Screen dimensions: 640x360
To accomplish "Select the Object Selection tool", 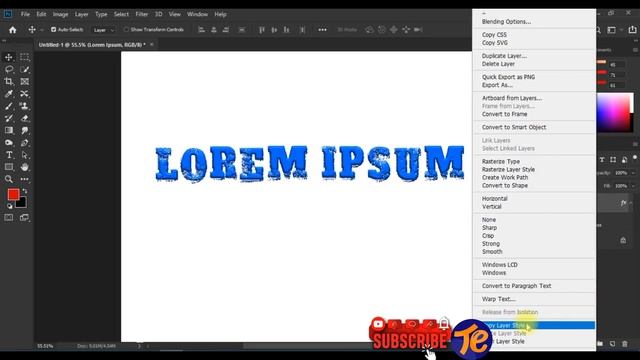I will pyautogui.click(x=24, y=69).
